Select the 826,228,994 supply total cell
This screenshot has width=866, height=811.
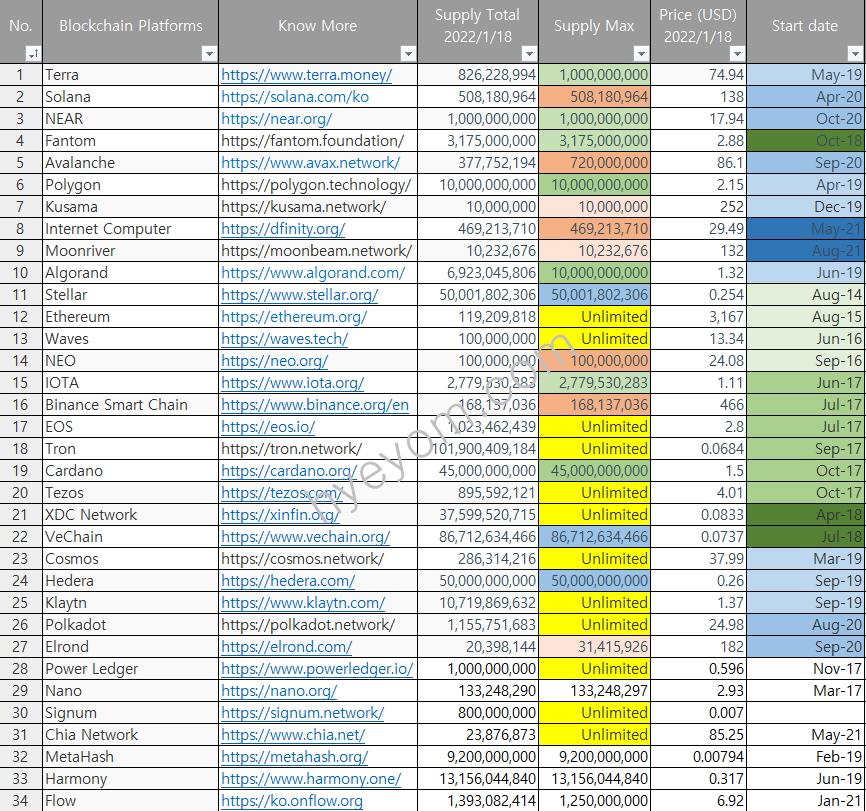coord(478,75)
